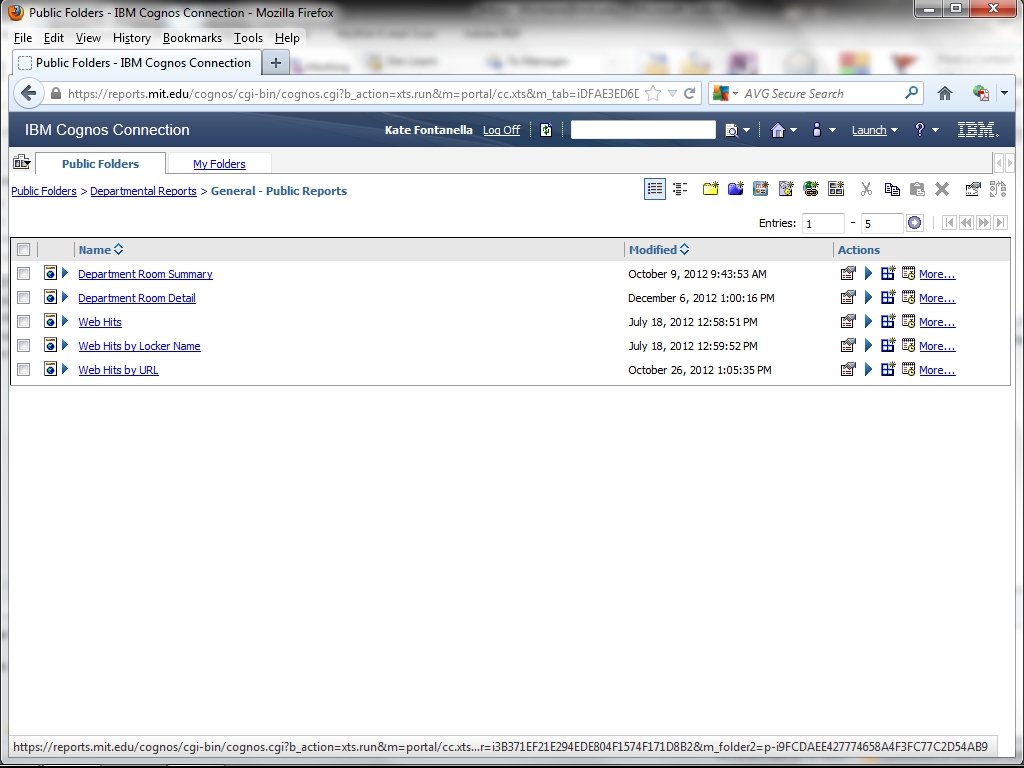1024x768 pixels.
Task: Click the Copy icon in toolbar
Action: (x=892, y=189)
